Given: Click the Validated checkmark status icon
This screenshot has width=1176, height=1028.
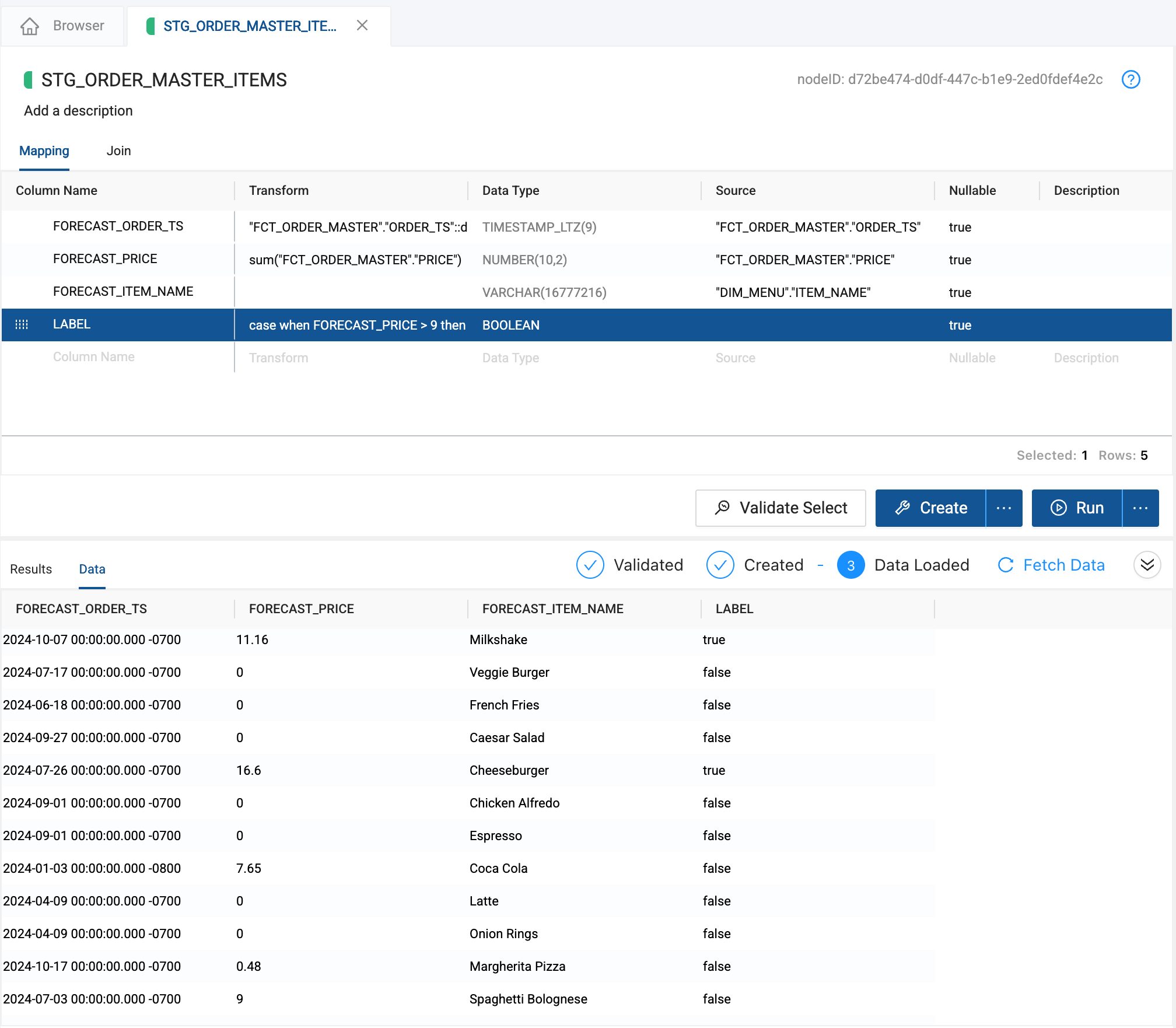Looking at the screenshot, I should pos(590,565).
